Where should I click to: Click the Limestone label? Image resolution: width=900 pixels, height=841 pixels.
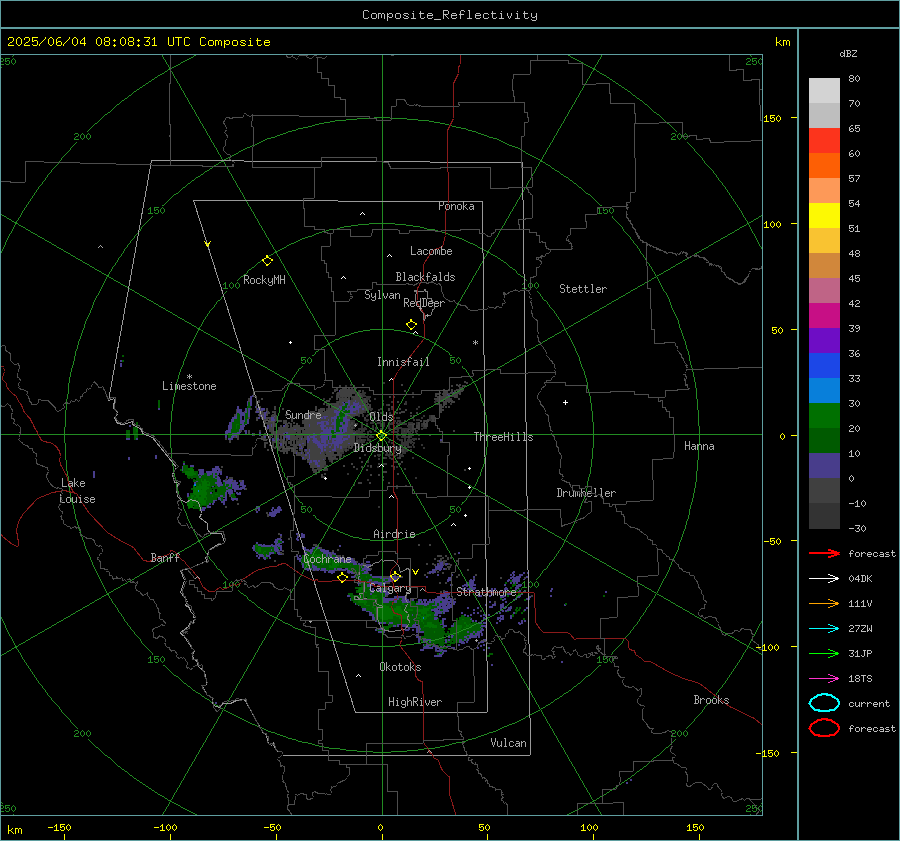[x=189, y=386]
